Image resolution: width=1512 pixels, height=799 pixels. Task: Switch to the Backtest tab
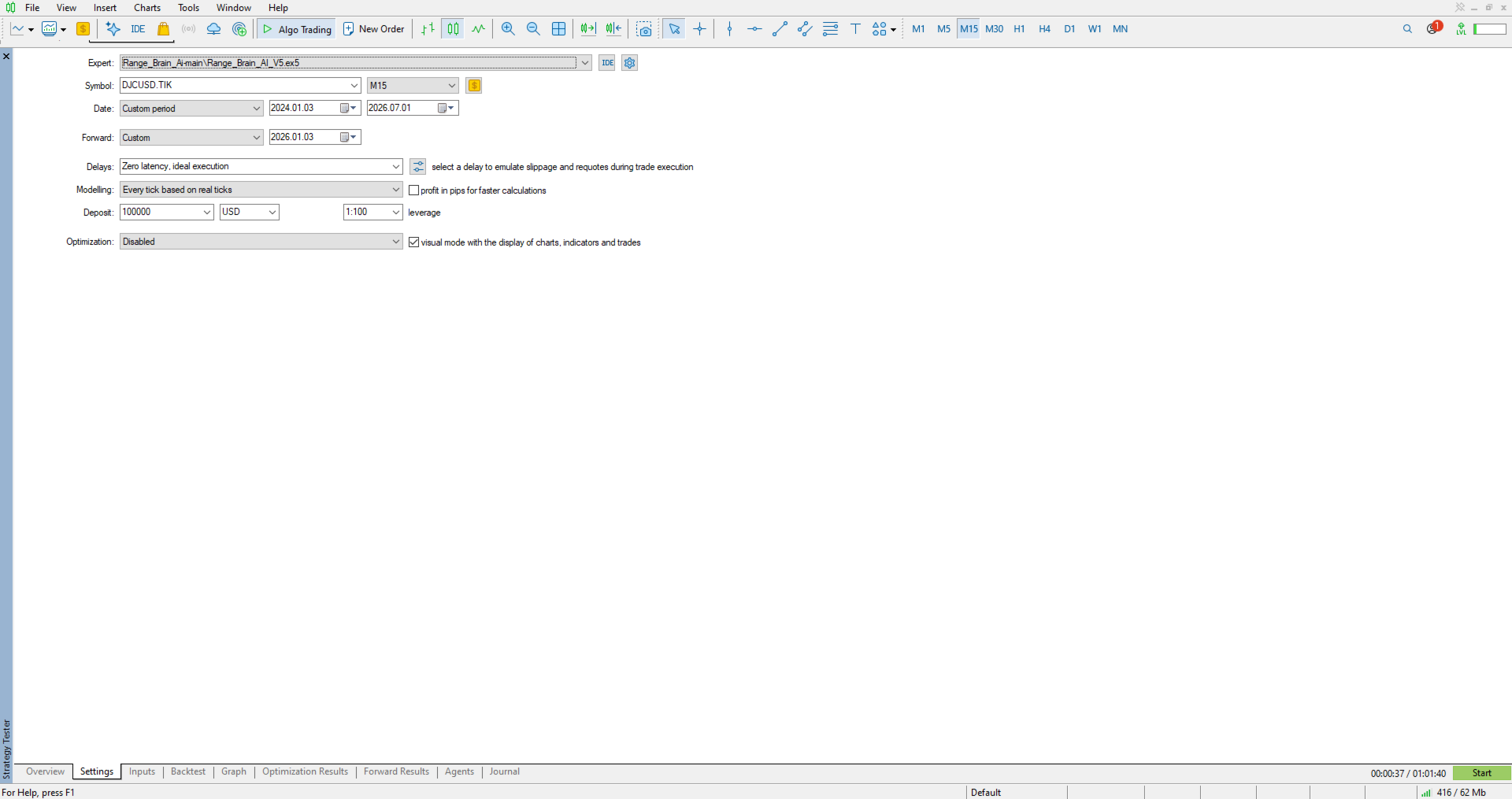click(188, 771)
